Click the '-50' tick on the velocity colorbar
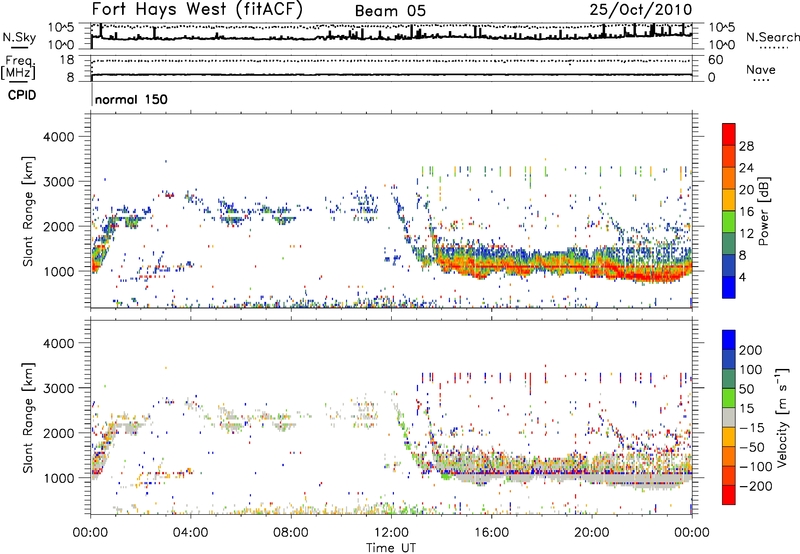This screenshot has width=800, height=554. pos(750,447)
